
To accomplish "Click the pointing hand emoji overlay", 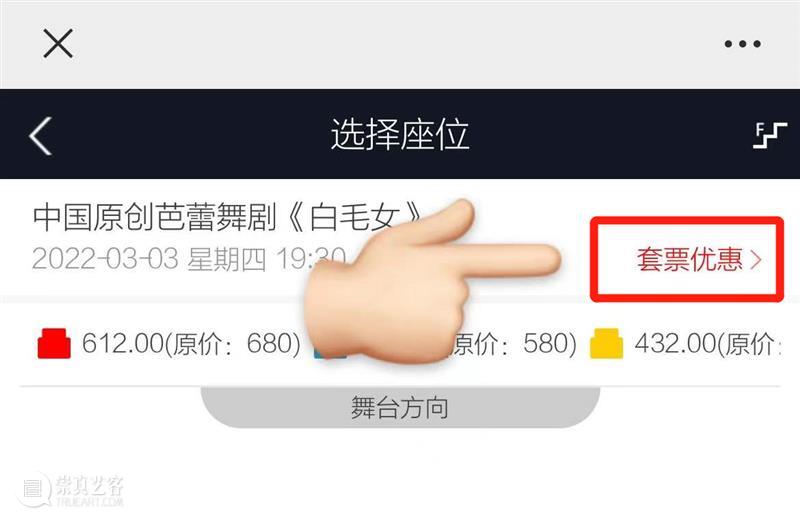I will (x=433, y=281).
